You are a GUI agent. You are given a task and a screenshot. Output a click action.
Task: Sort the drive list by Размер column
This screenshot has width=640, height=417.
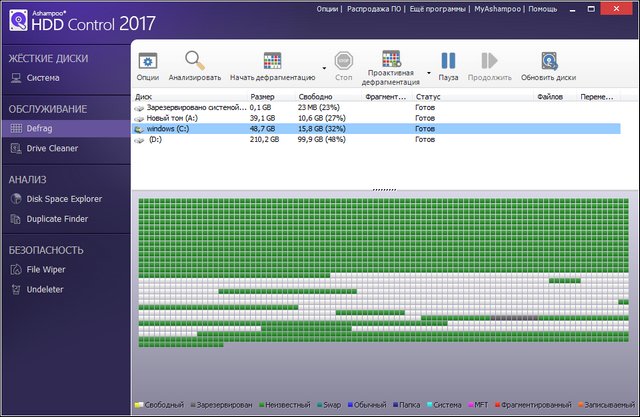[x=262, y=96]
